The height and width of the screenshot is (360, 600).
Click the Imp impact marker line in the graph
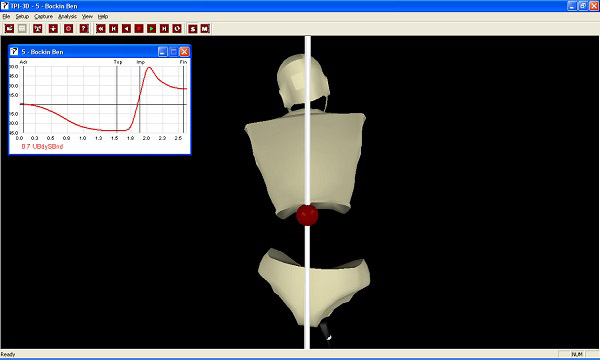(x=140, y=99)
